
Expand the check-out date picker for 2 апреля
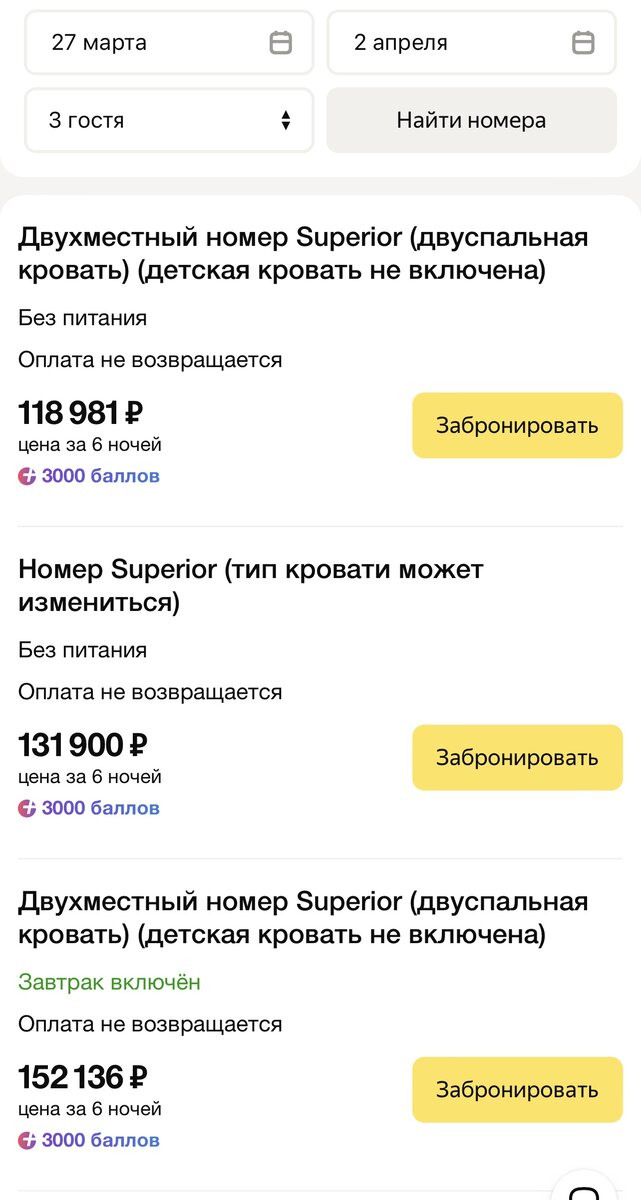tap(472, 42)
